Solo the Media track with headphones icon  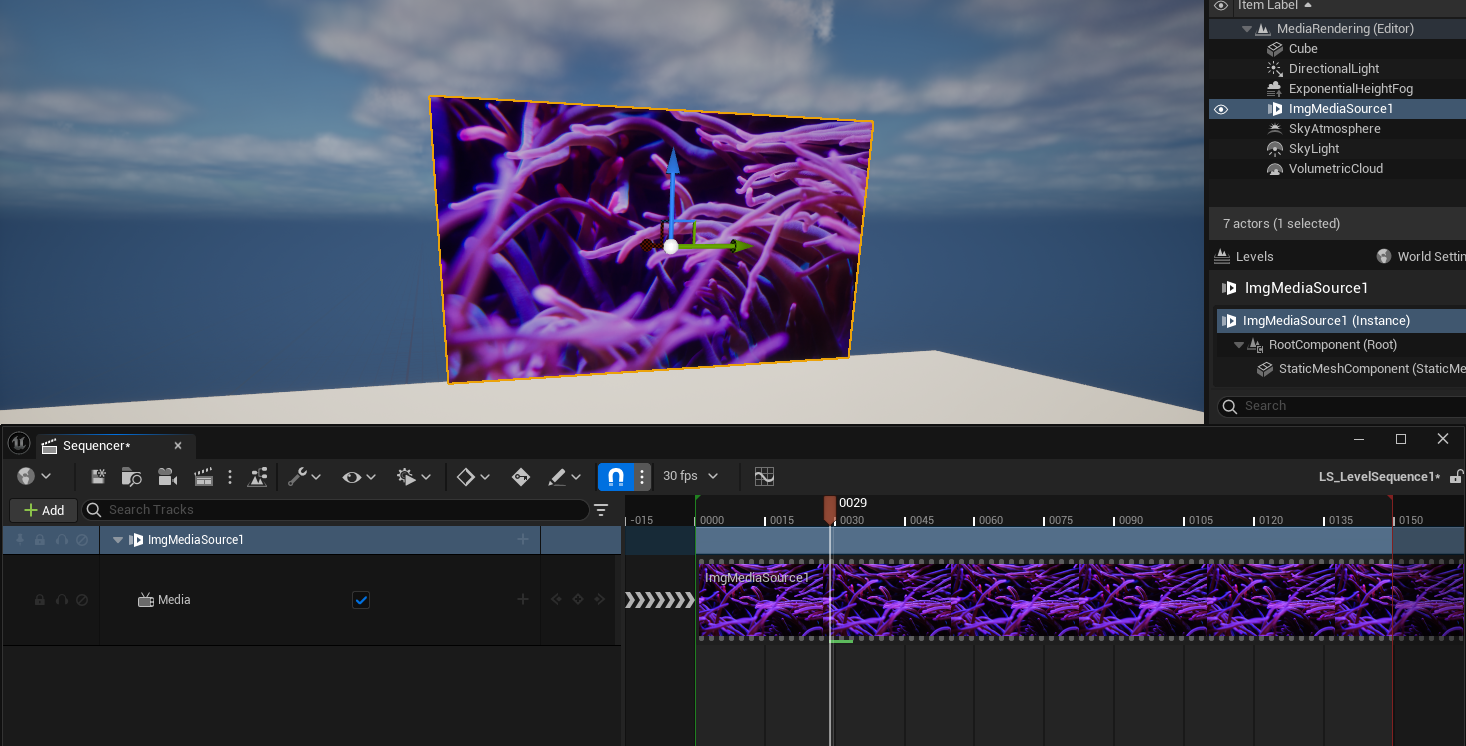point(62,600)
